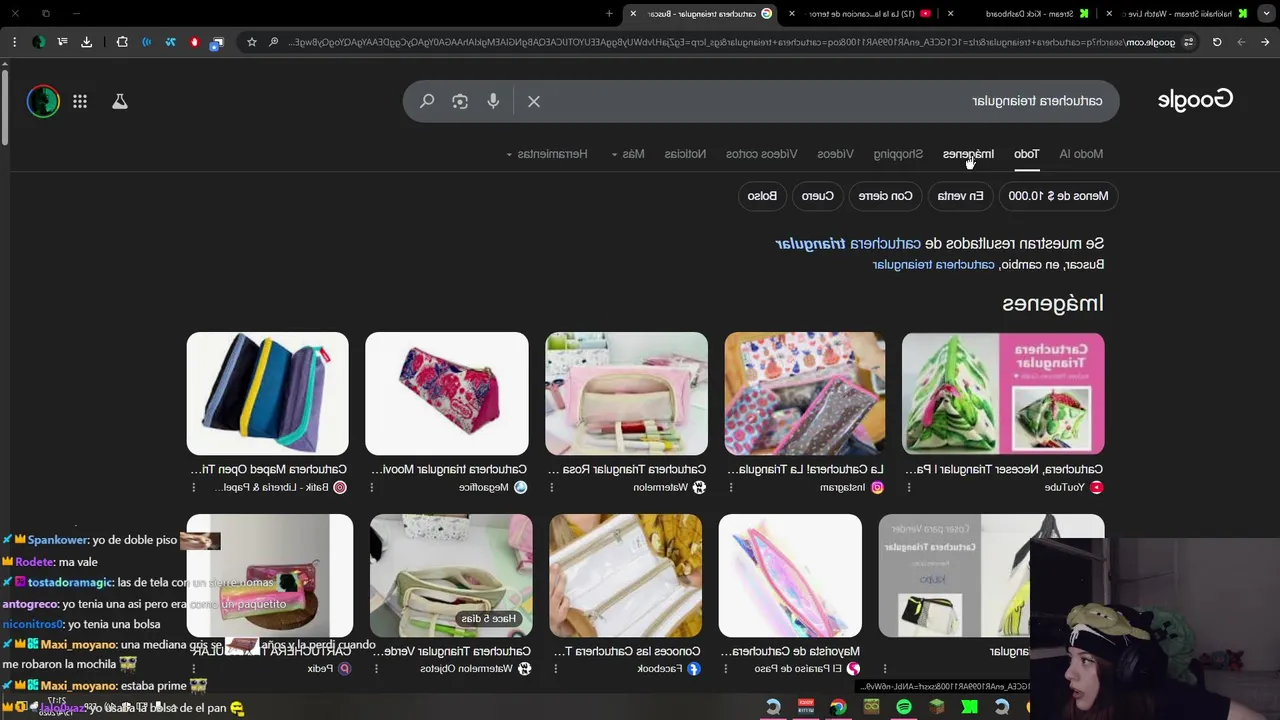Expand the Más dropdown
Viewport: 1280px width, 720px height.
(628, 154)
